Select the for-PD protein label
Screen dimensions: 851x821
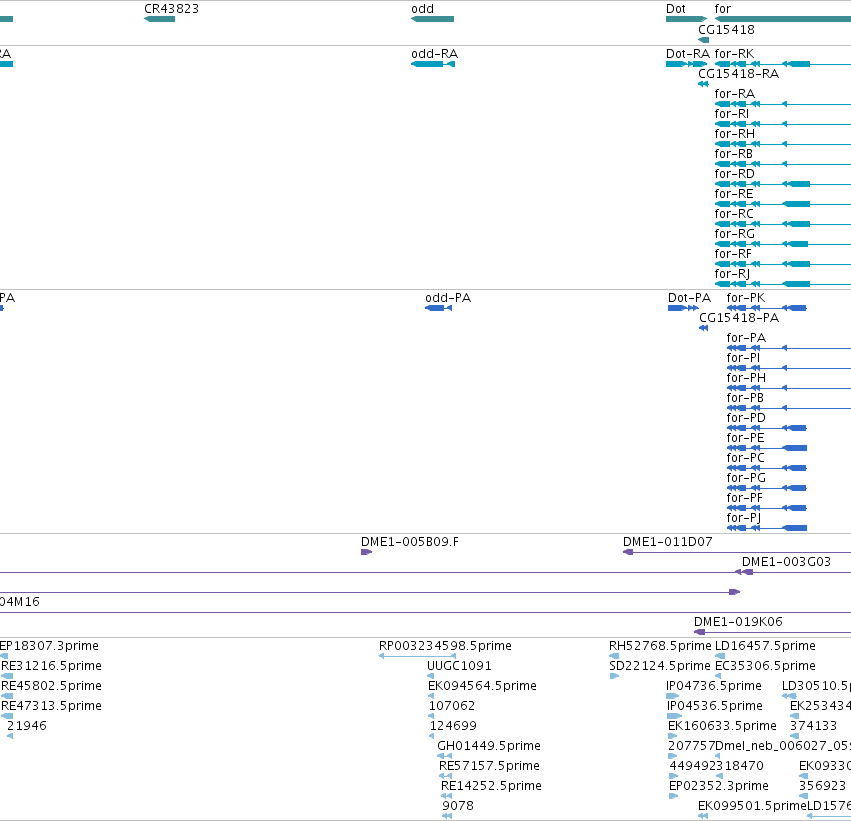pos(746,418)
